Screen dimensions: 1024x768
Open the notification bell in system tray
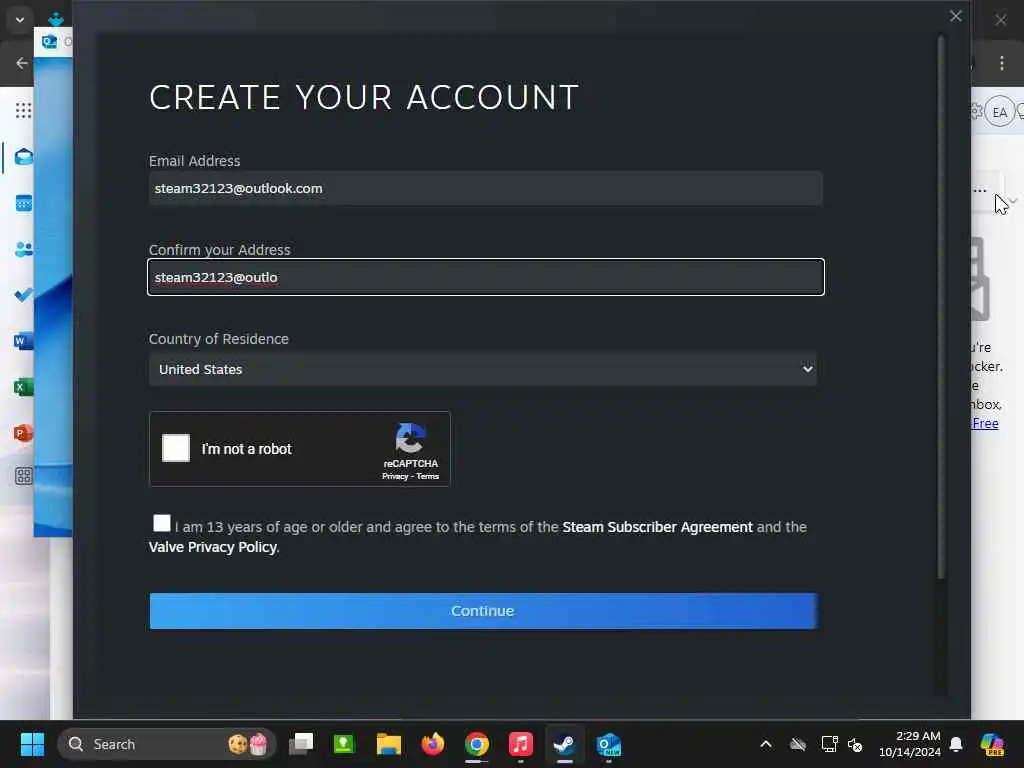(956, 744)
